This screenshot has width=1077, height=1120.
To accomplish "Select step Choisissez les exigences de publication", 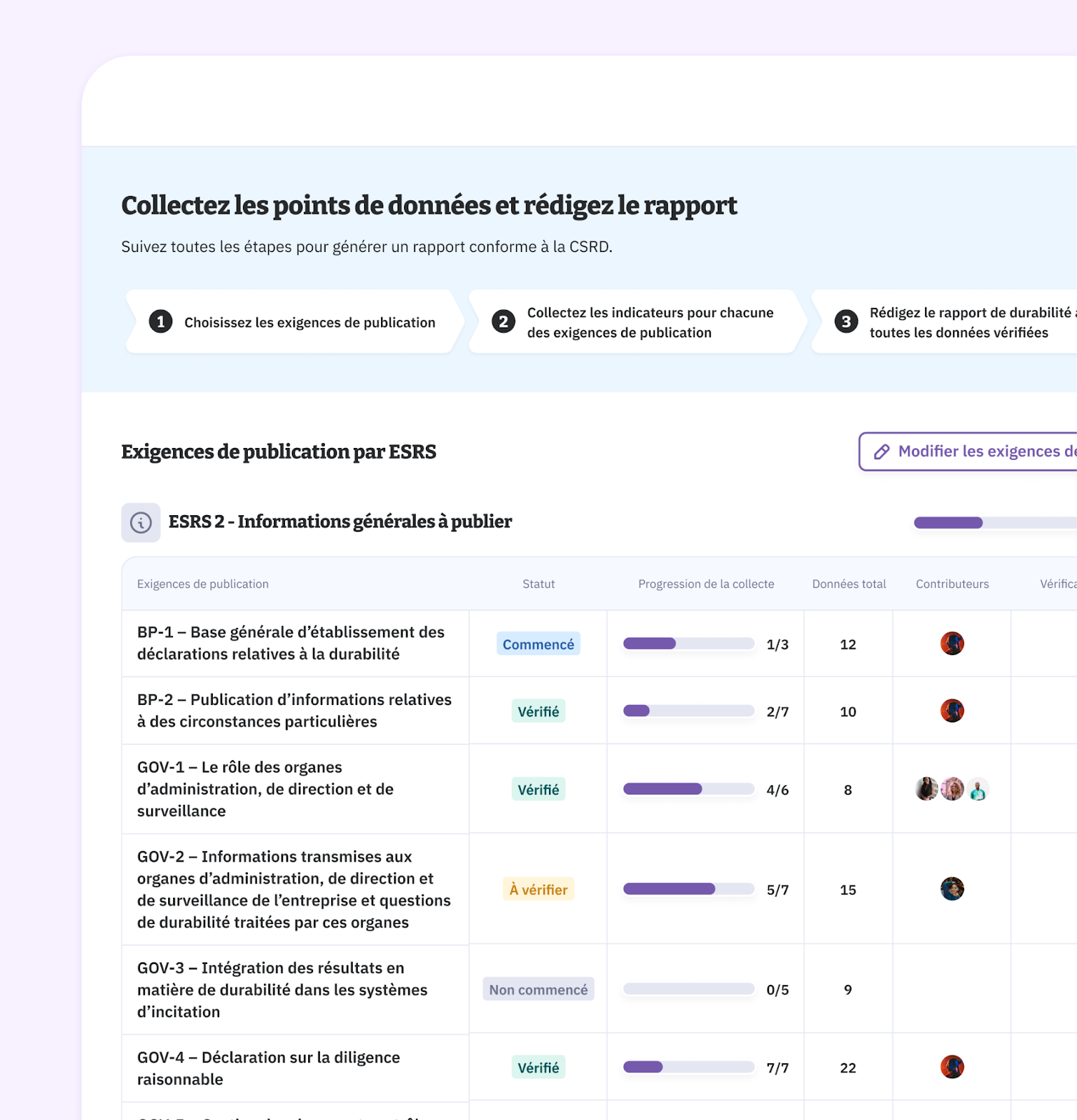I will pyautogui.click(x=295, y=322).
